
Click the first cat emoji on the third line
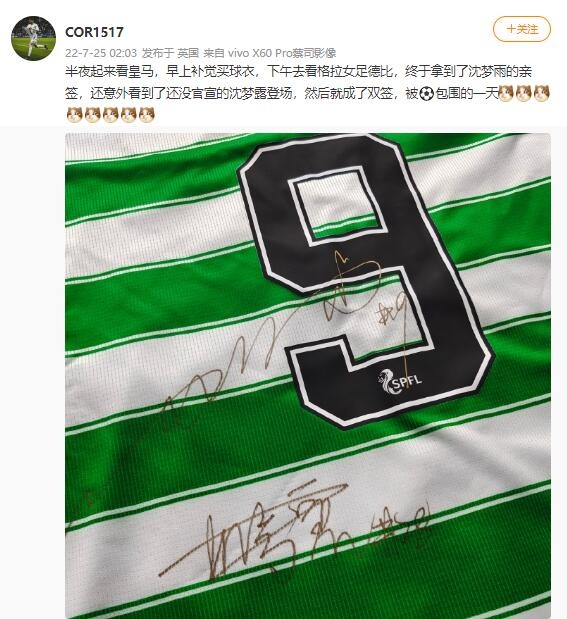(74, 115)
